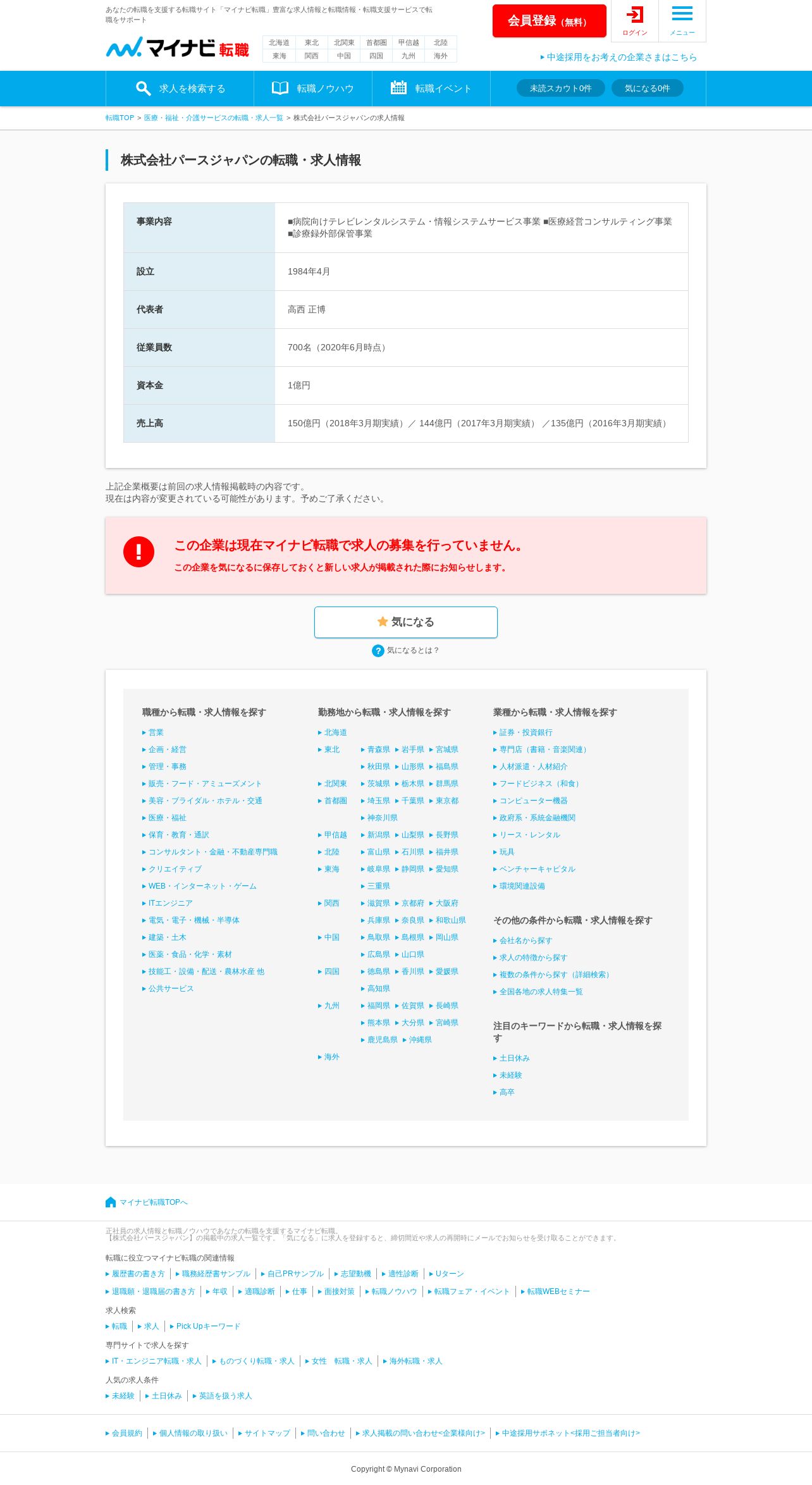Open 中途採用をお考えの企業さまはこちら link
This screenshot has height=1485, width=812.
[x=618, y=57]
